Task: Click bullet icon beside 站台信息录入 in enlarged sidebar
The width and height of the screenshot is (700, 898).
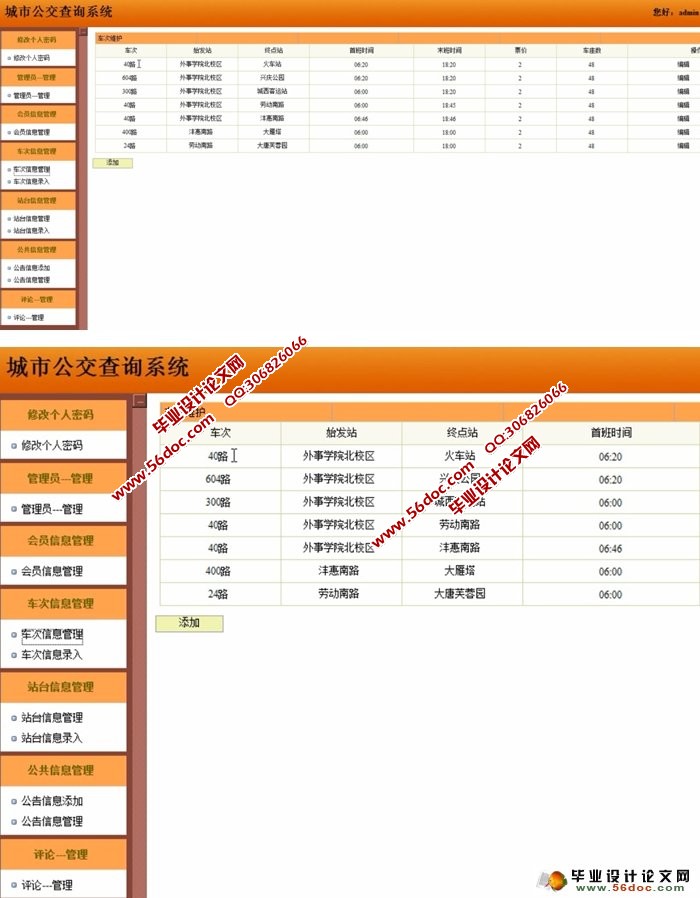Action: 13,738
